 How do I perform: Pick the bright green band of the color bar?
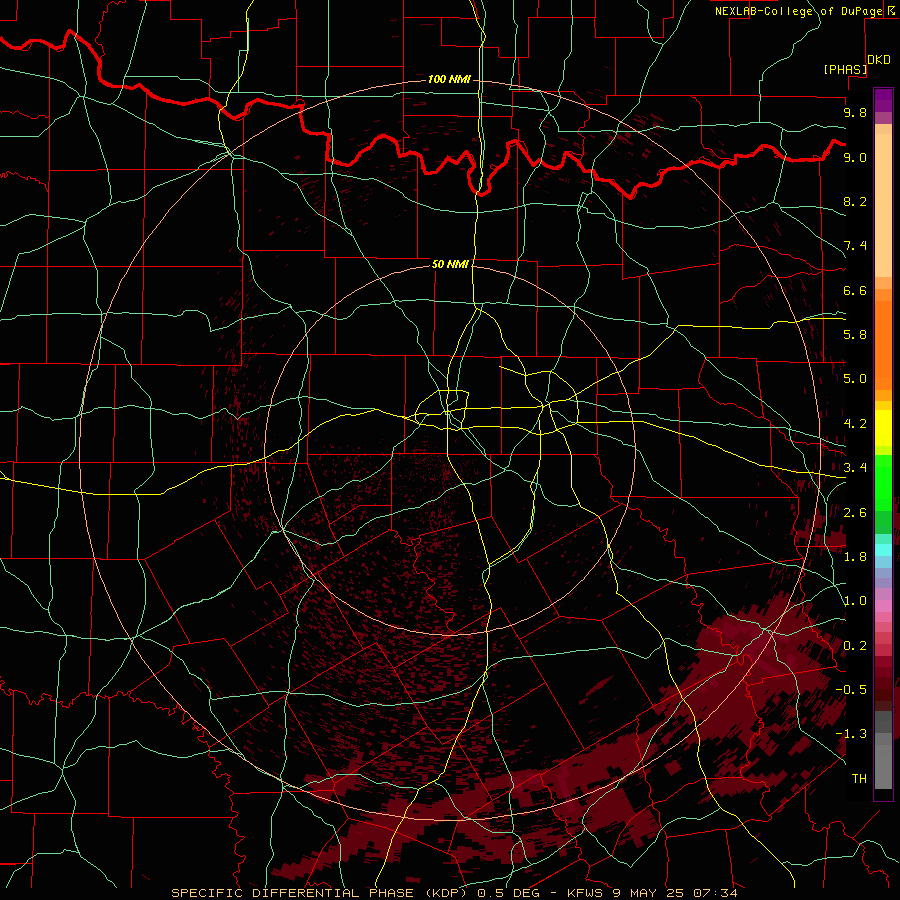tap(883, 483)
